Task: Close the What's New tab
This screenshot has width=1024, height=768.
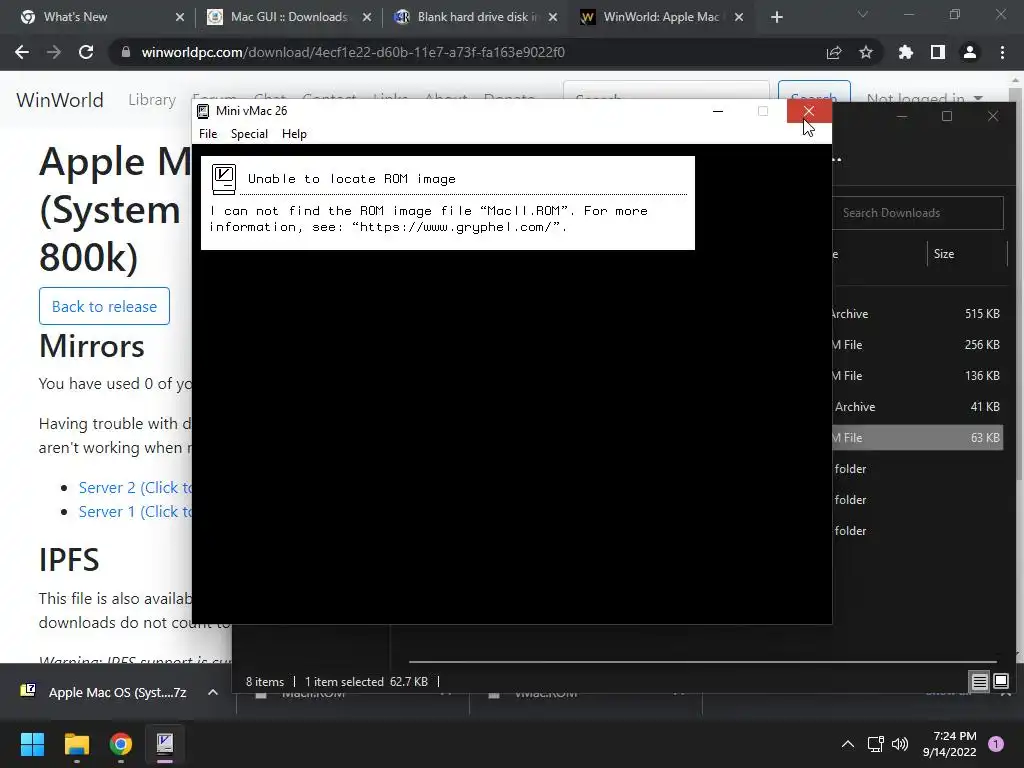Action: tap(180, 17)
